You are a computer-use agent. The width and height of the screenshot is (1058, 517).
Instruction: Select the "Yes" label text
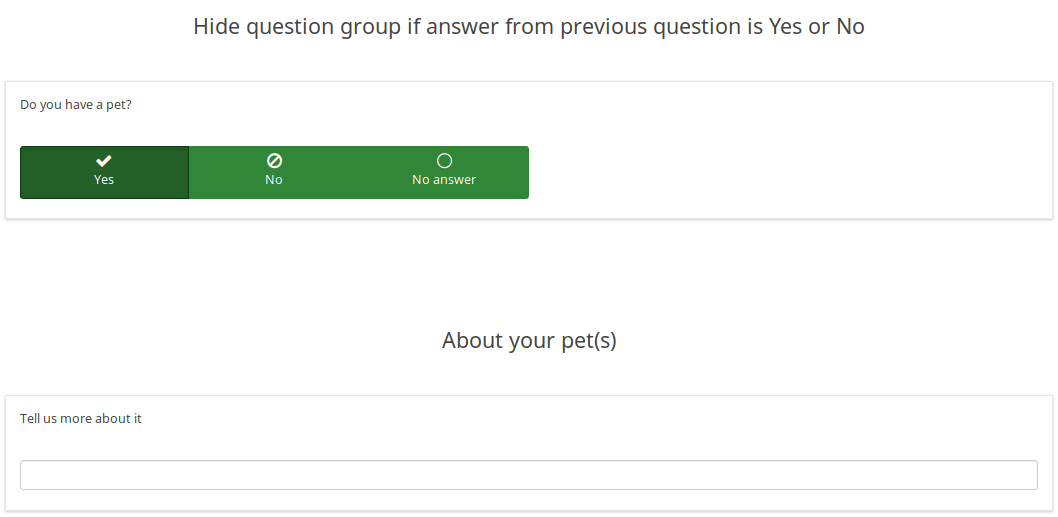pos(104,180)
